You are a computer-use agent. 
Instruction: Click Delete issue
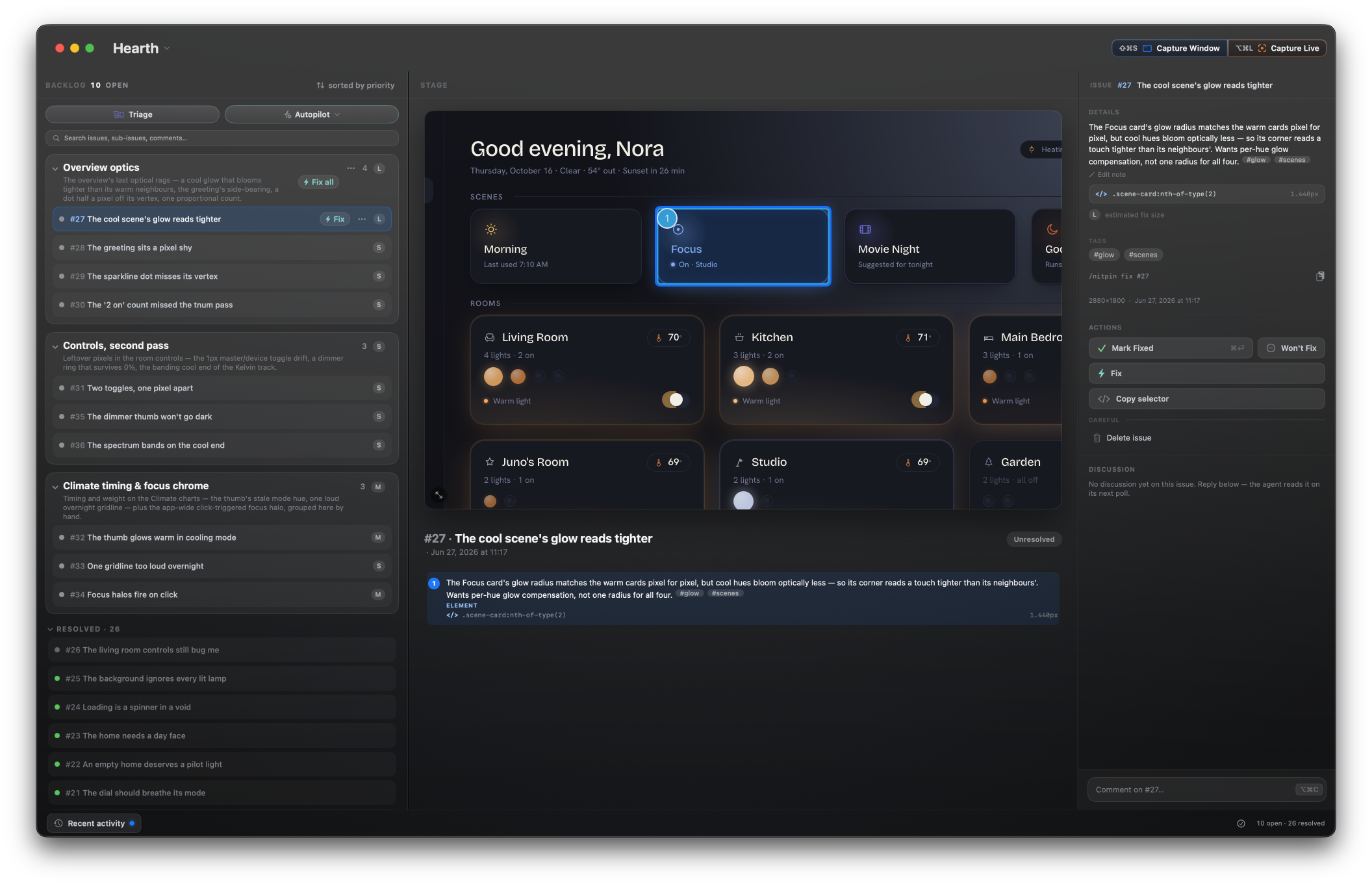pos(1122,438)
